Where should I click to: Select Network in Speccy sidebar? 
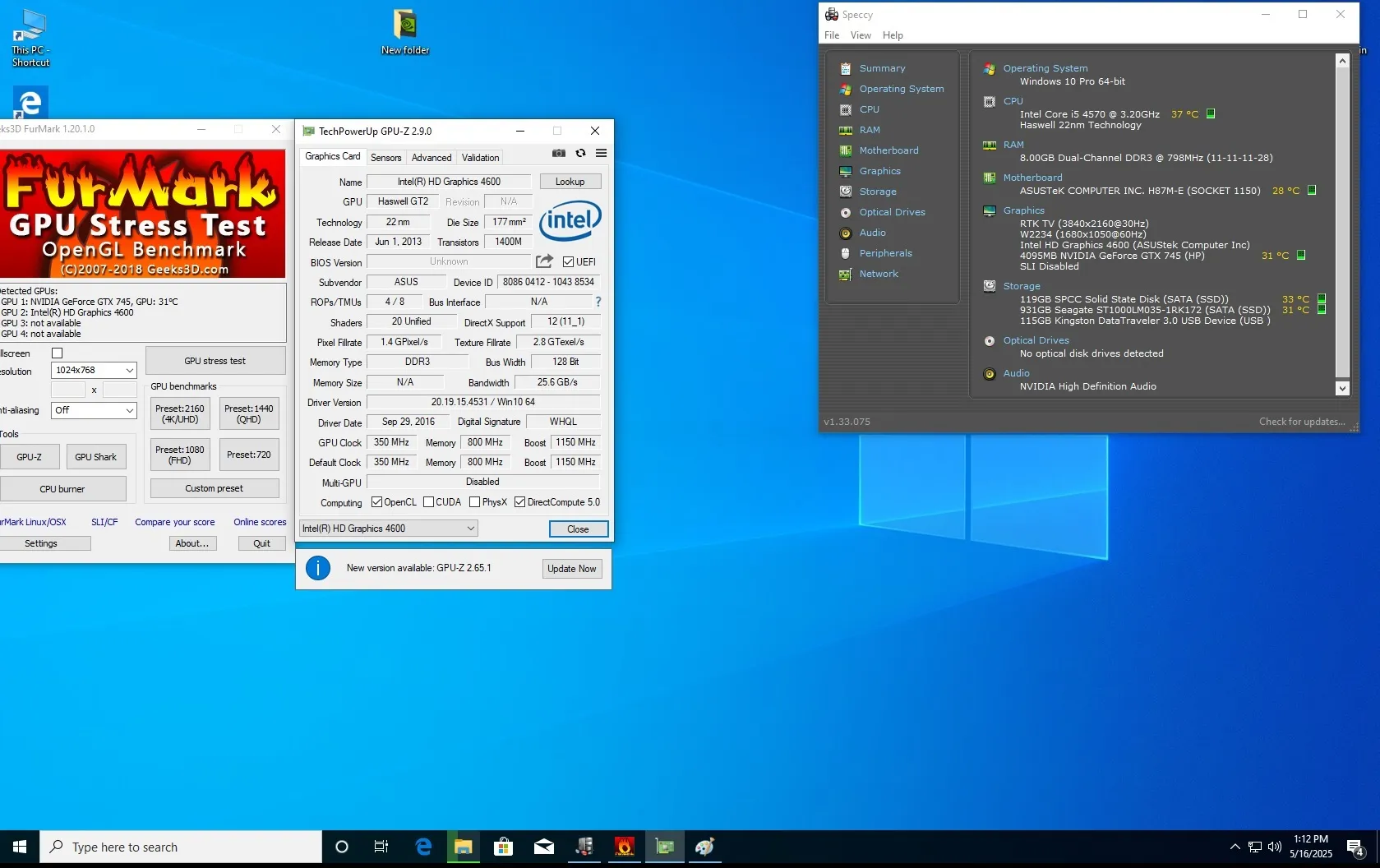pos(879,274)
